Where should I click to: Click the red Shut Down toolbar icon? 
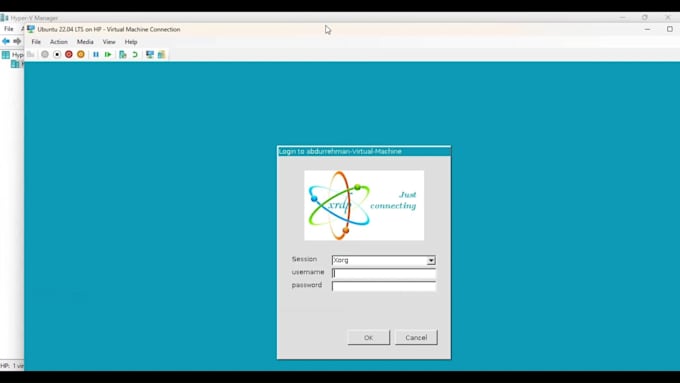click(69, 55)
